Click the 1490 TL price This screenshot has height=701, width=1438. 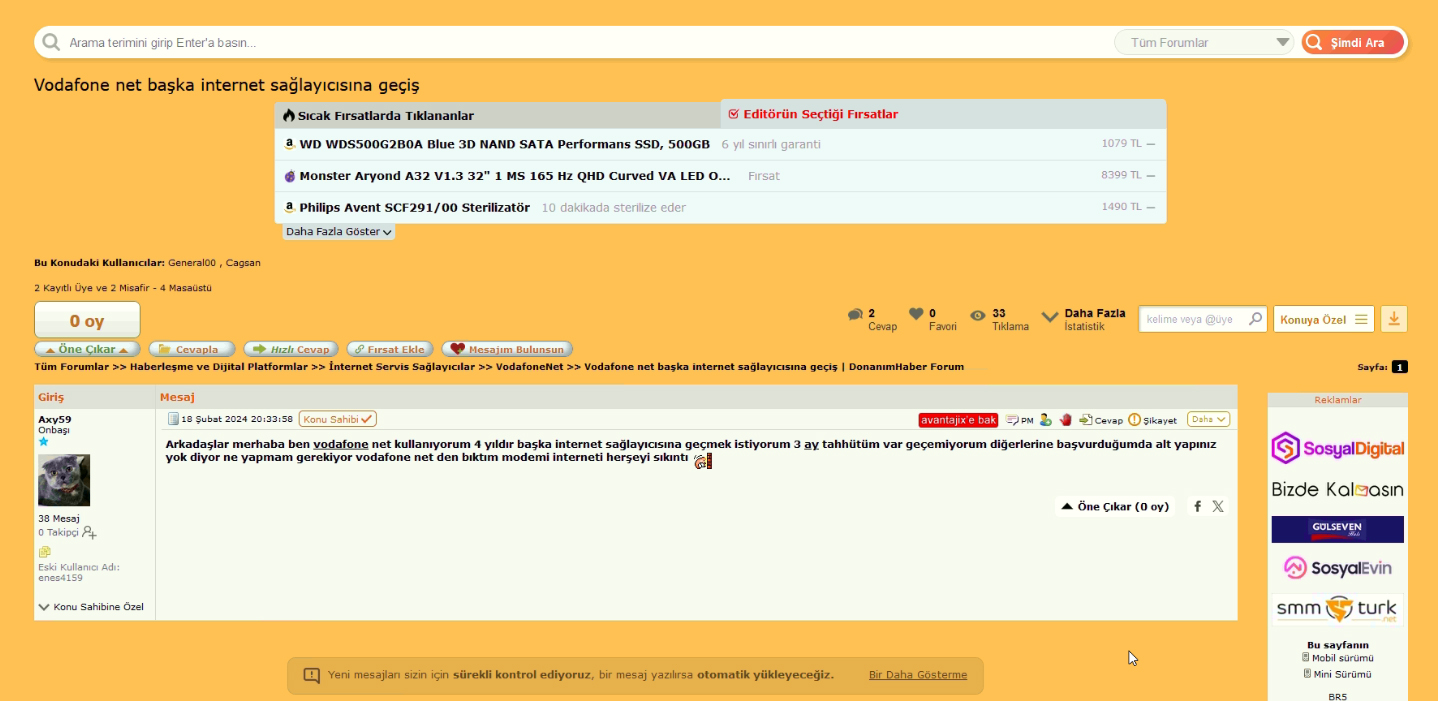tap(1121, 207)
